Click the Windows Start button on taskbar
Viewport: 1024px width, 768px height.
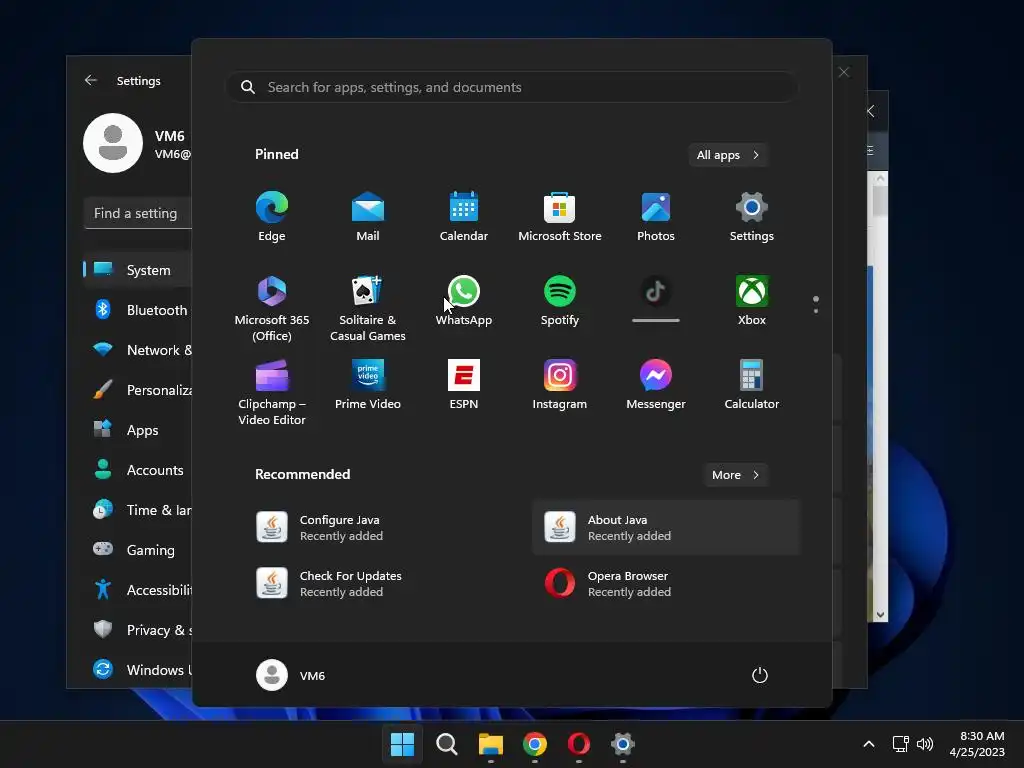(402, 744)
